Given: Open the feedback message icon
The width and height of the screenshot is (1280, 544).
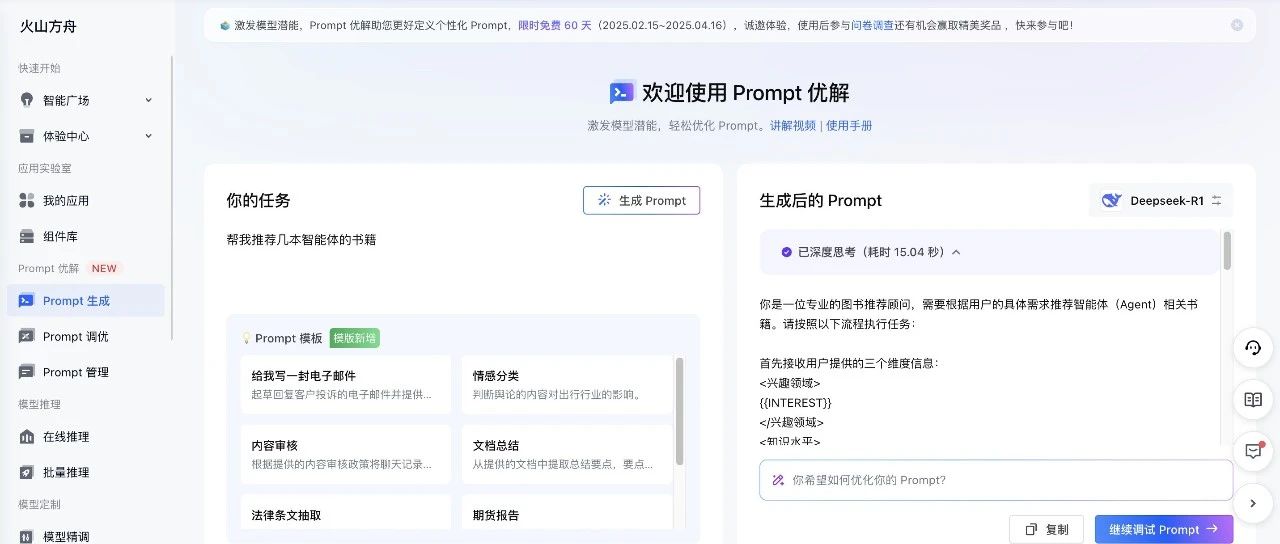Looking at the screenshot, I should [1253, 451].
